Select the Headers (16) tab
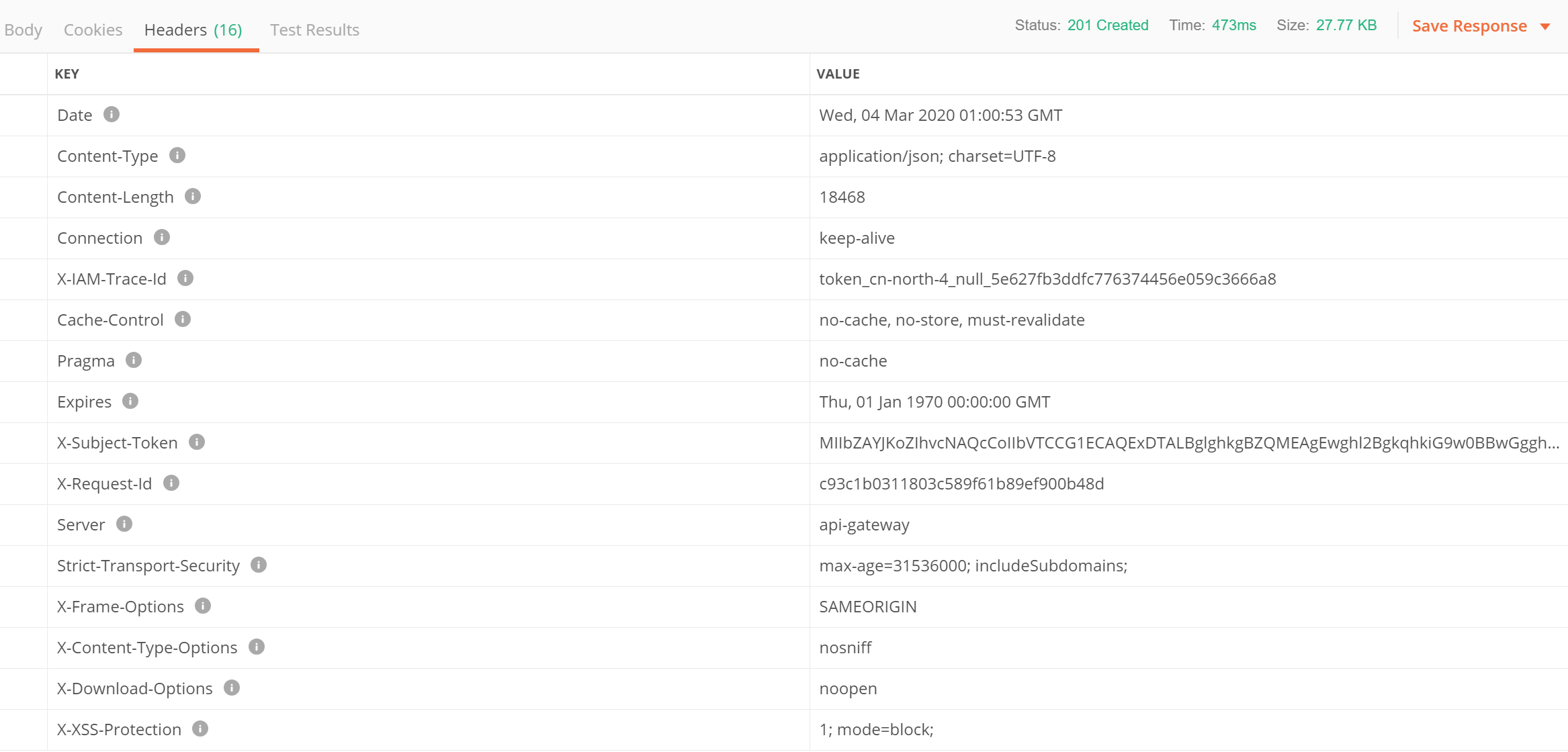This screenshot has width=1568, height=752. click(193, 30)
